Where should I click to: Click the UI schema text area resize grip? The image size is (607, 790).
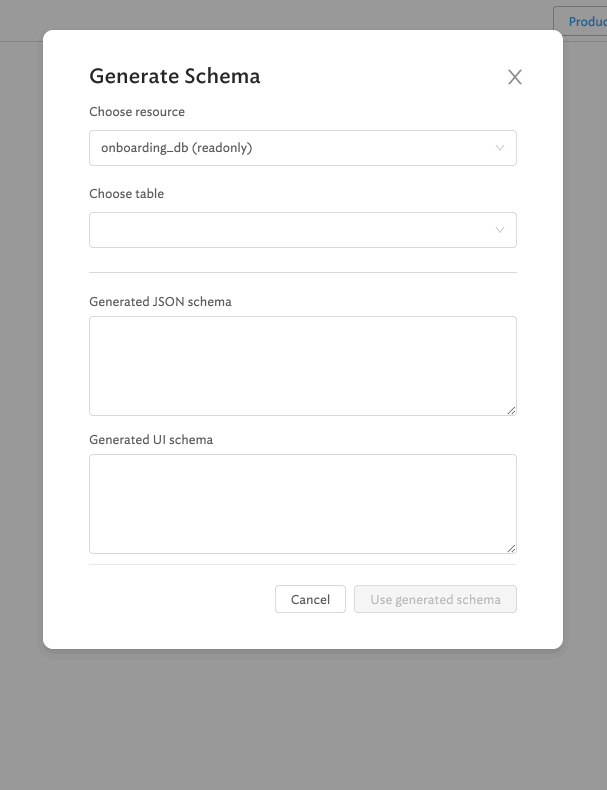[511, 548]
